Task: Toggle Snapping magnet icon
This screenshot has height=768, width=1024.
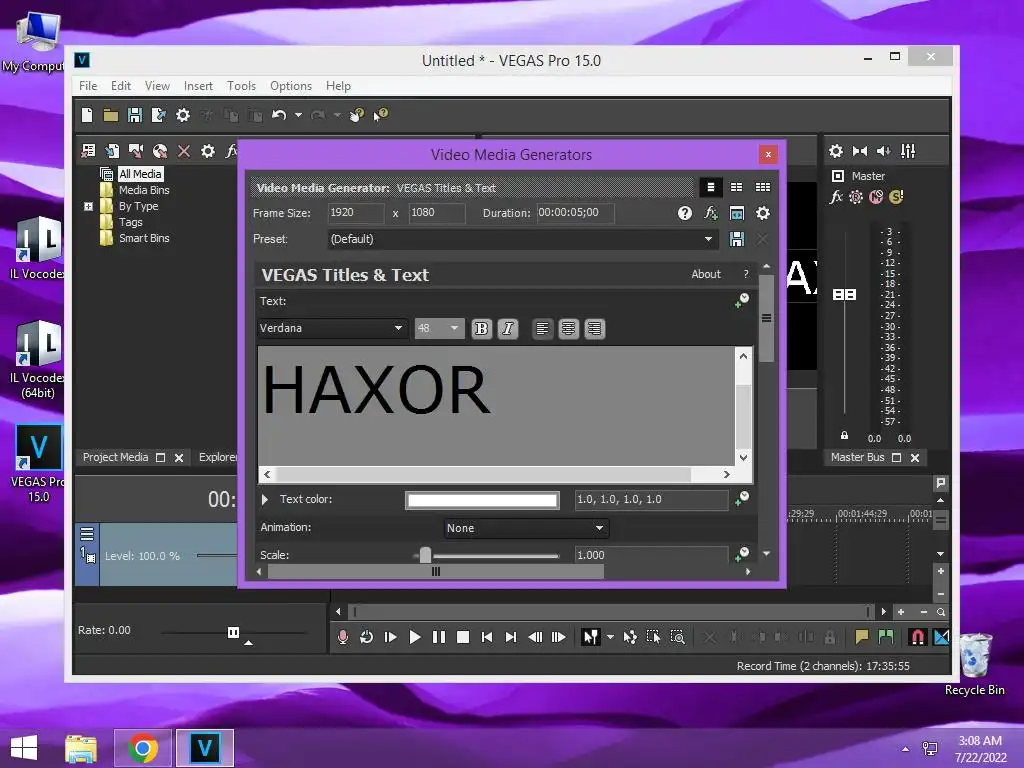Action: 917,637
